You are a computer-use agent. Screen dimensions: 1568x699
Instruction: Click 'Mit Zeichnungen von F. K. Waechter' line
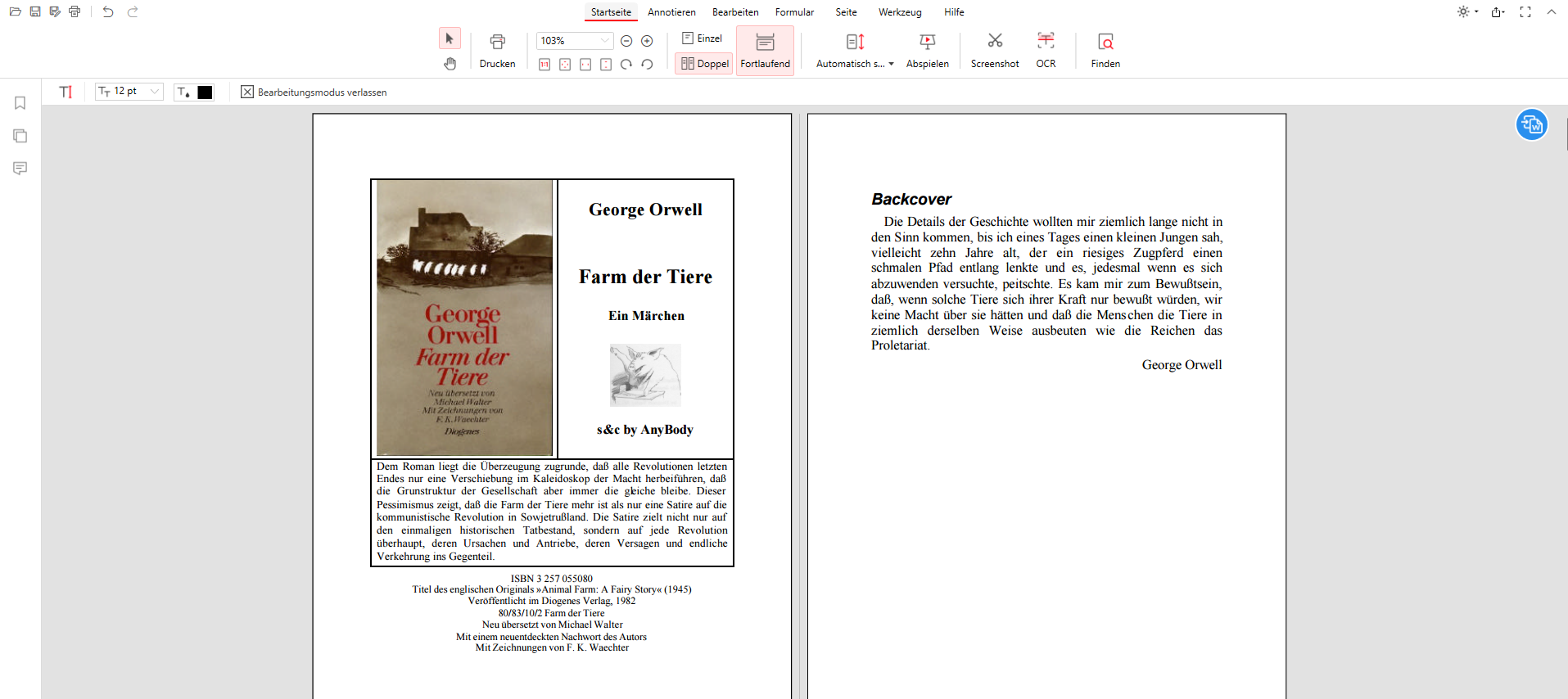point(552,647)
